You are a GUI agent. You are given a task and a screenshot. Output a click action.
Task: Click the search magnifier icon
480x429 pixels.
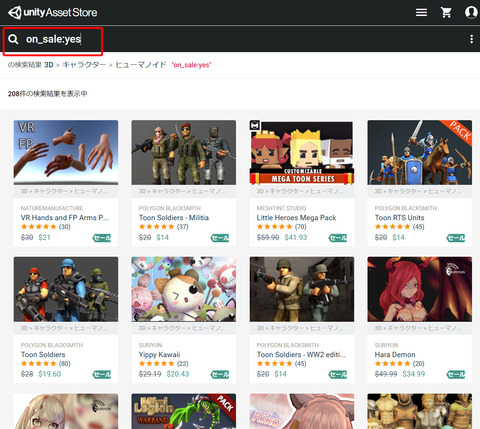coord(13,39)
